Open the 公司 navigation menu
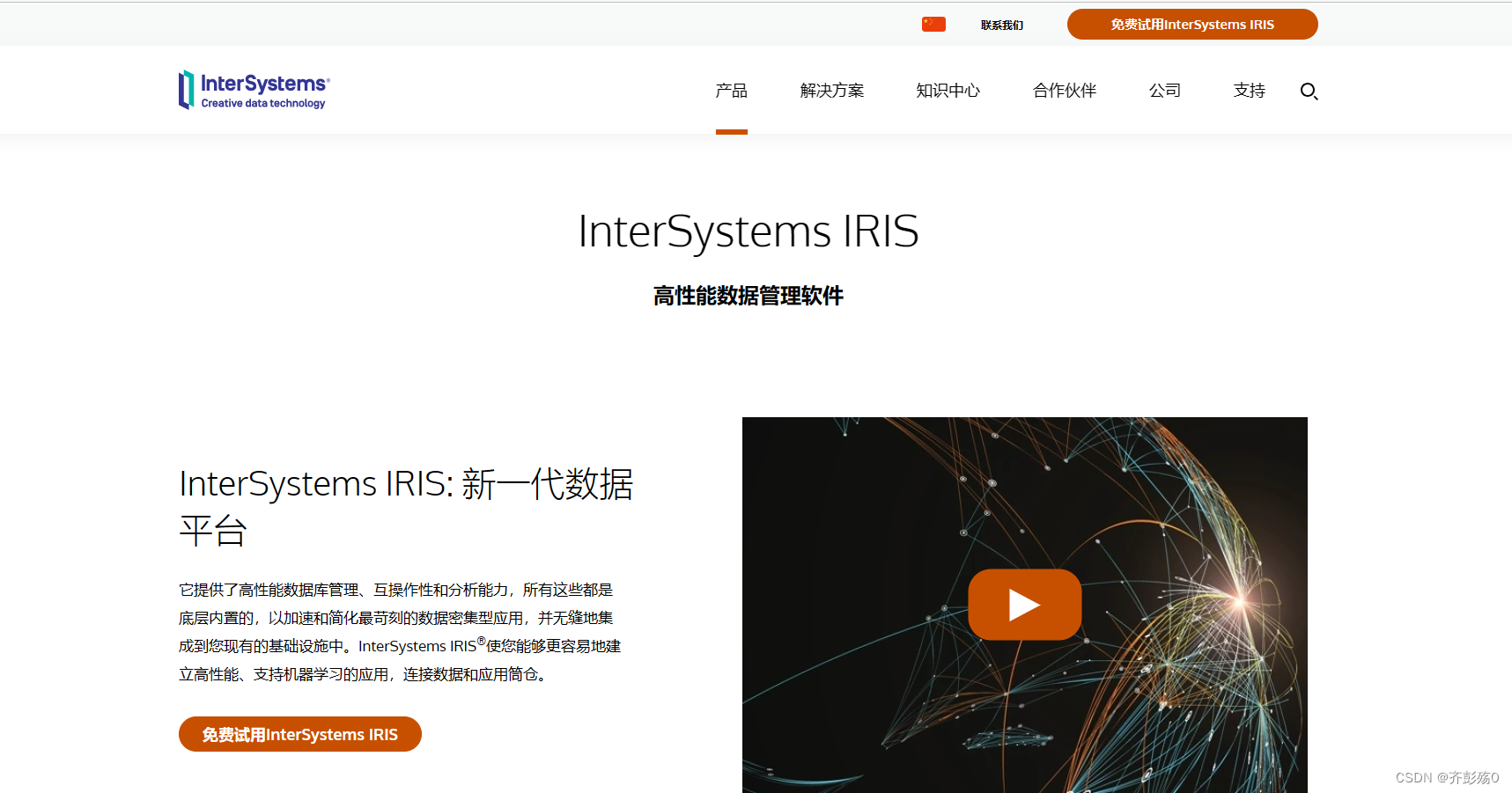1512x793 pixels. (x=1165, y=90)
